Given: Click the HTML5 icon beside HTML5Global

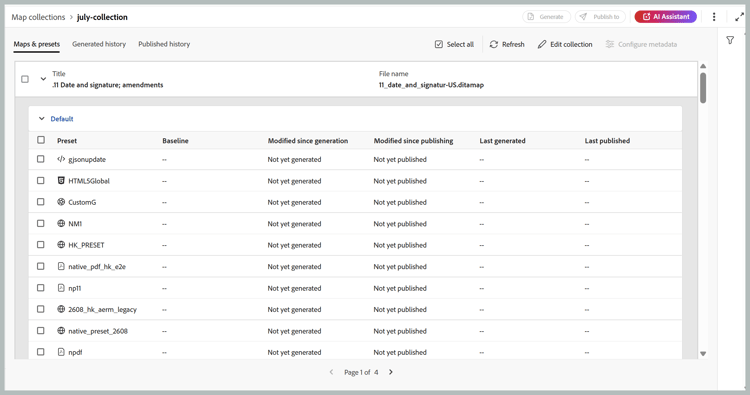Looking at the screenshot, I should (x=61, y=181).
